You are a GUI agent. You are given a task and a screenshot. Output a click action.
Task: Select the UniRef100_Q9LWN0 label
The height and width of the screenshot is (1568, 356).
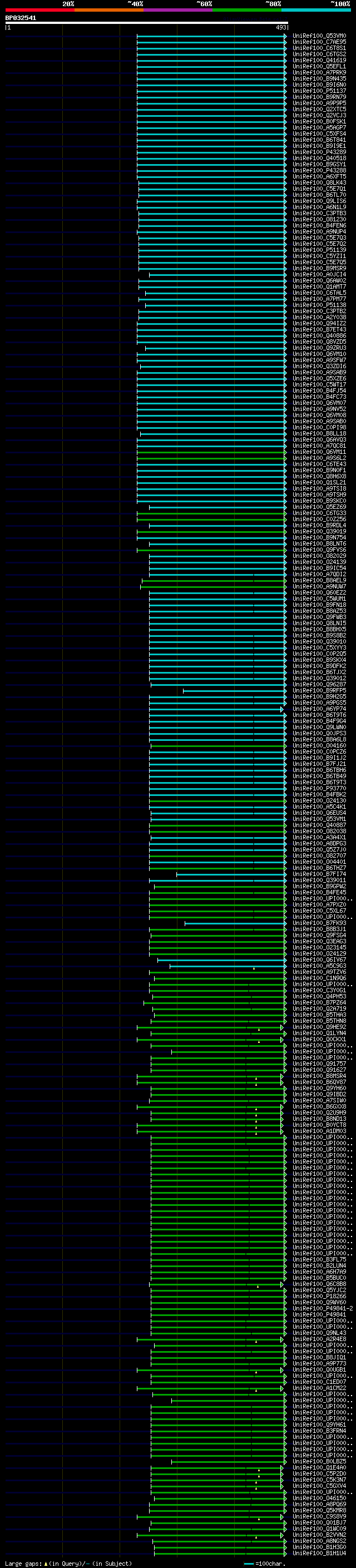click(319, 727)
